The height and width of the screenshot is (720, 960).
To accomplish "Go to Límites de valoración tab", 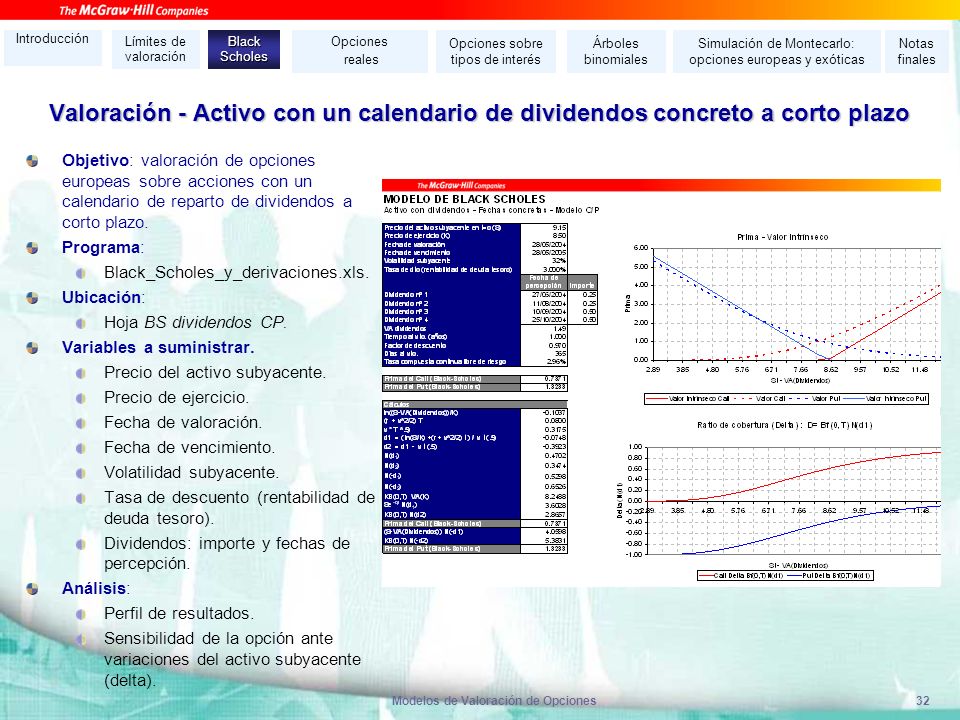I will (x=156, y=49).
